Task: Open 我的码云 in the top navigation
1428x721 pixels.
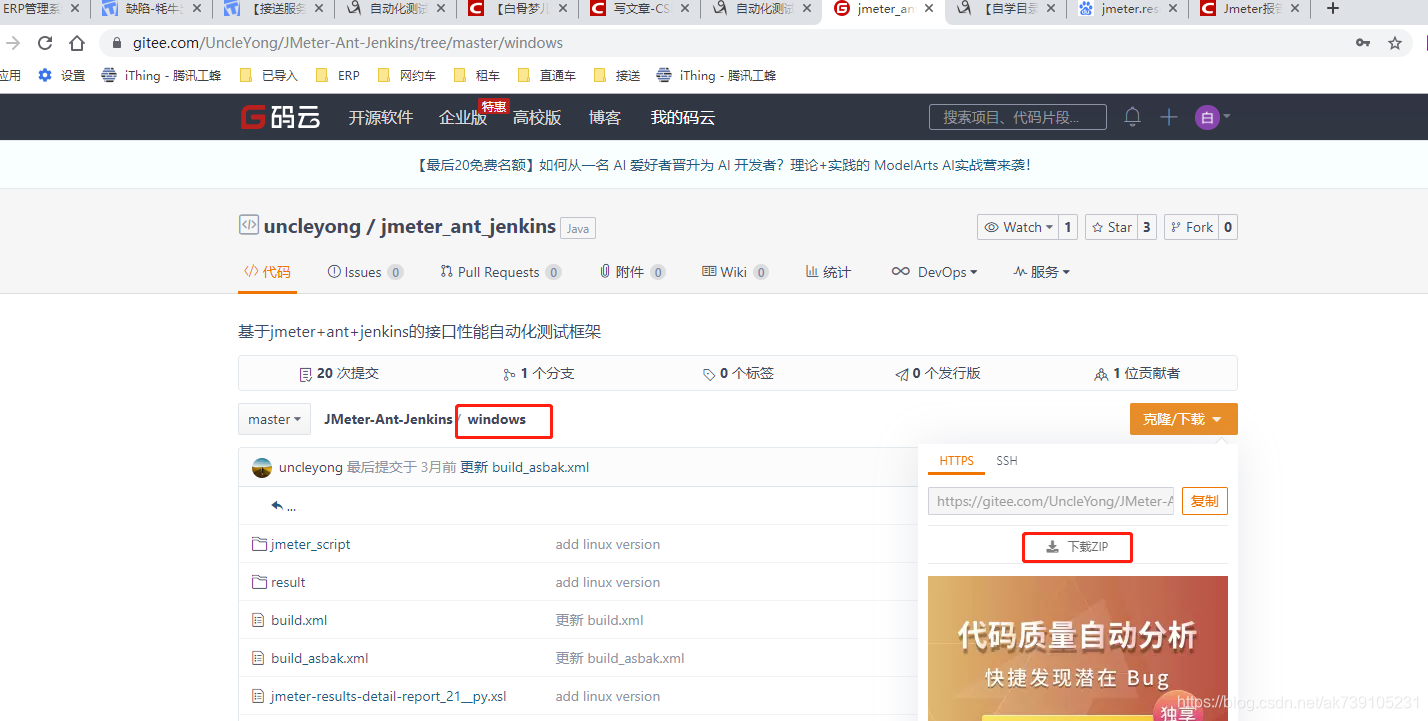Action: (683, 117)
